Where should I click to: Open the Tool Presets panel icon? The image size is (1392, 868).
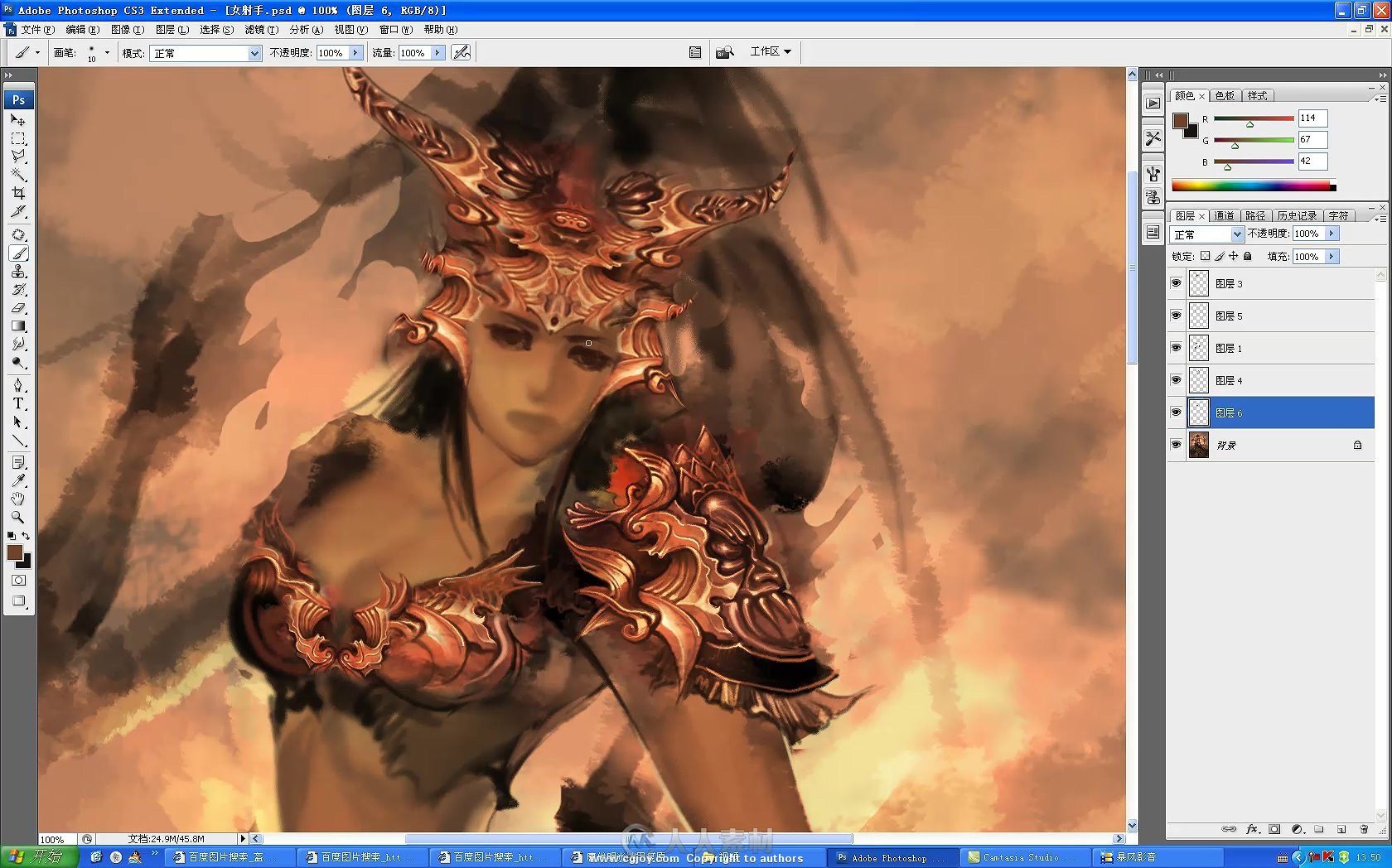coord(1153,138)
